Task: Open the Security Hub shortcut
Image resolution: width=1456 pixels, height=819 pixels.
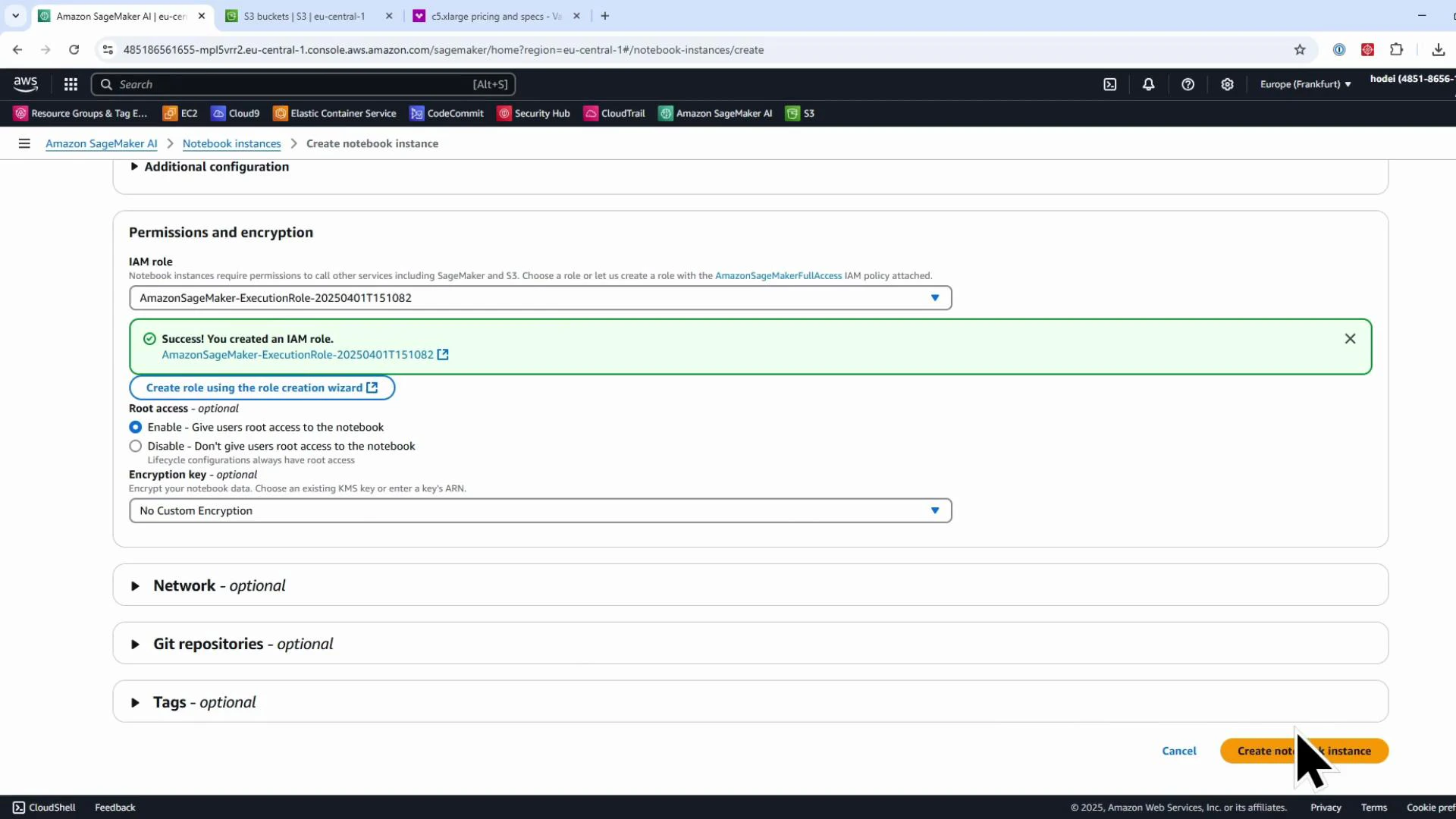Action: tap(533, 113)
